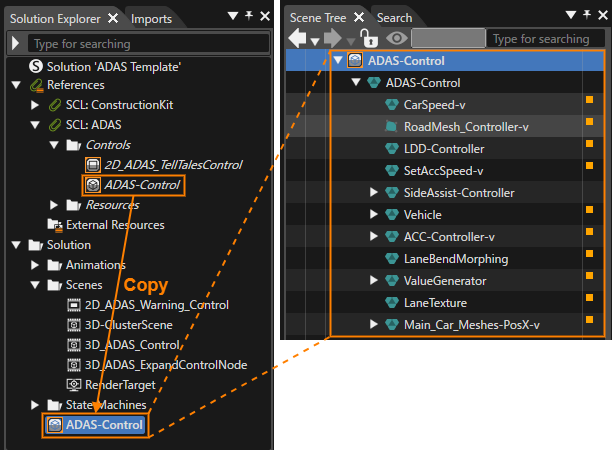Click the RoadMesh_Controller-v mesh node icon

coord(391,126)
